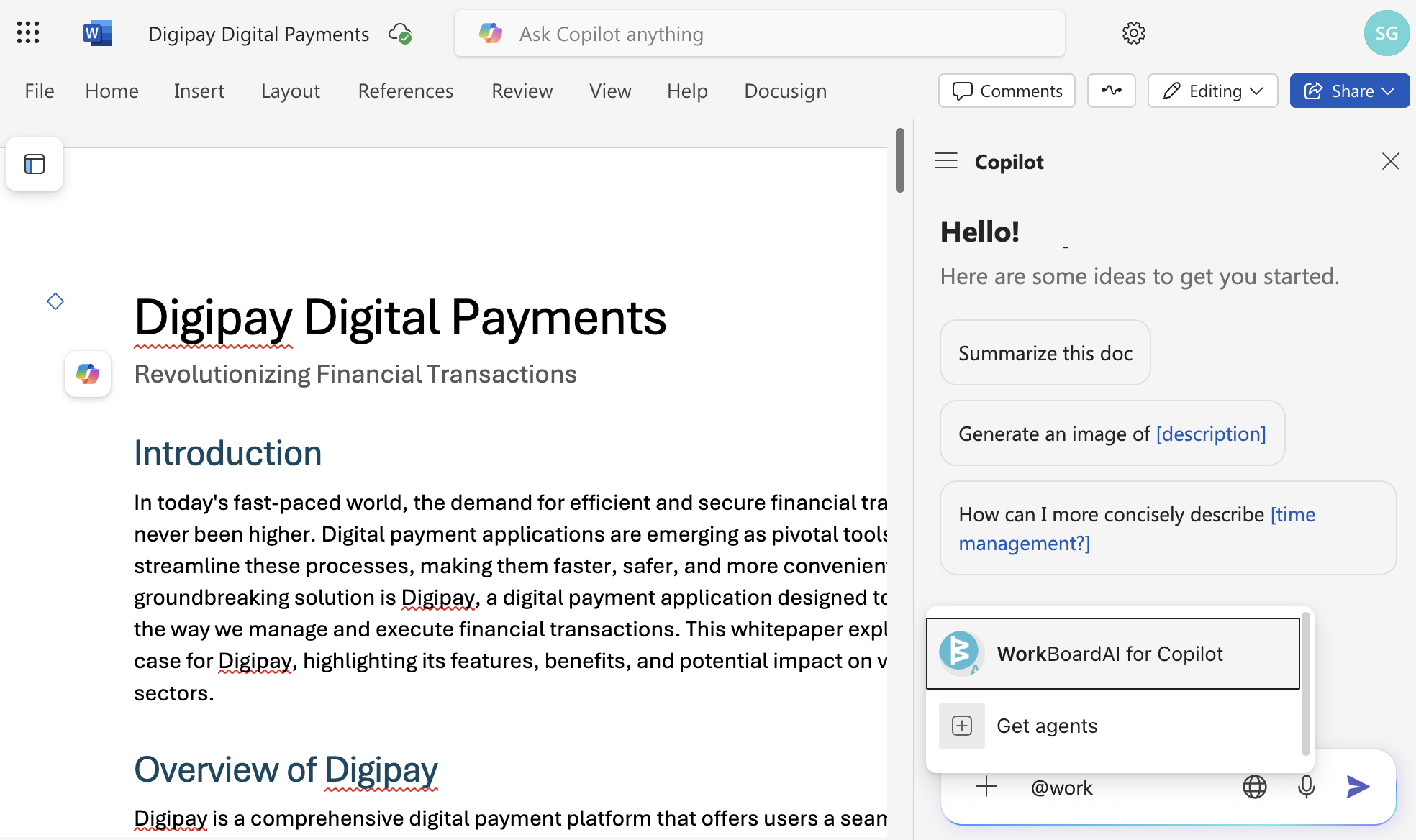Click the Ask Copilot anything search box
1416x840 pixels.
(x=760, y=33)
